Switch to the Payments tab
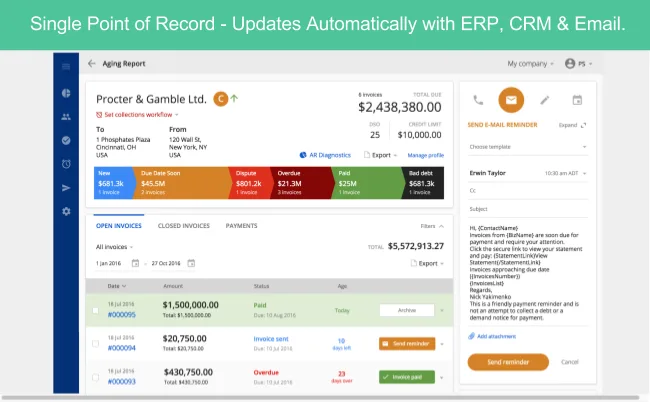 coord(241,226)
